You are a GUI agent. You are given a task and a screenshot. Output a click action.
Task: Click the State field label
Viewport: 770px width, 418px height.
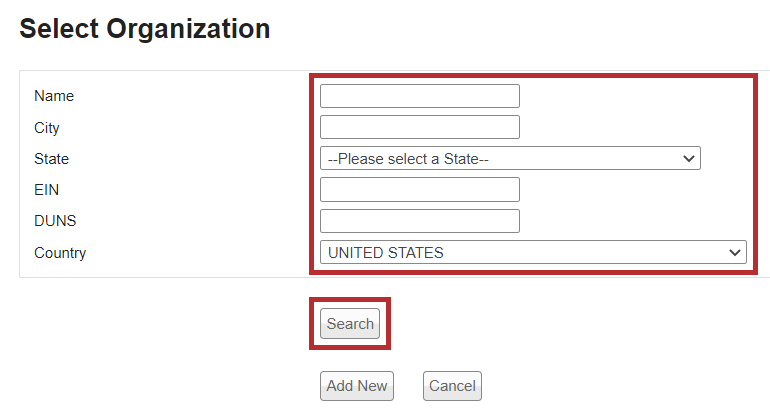point(52,158)
